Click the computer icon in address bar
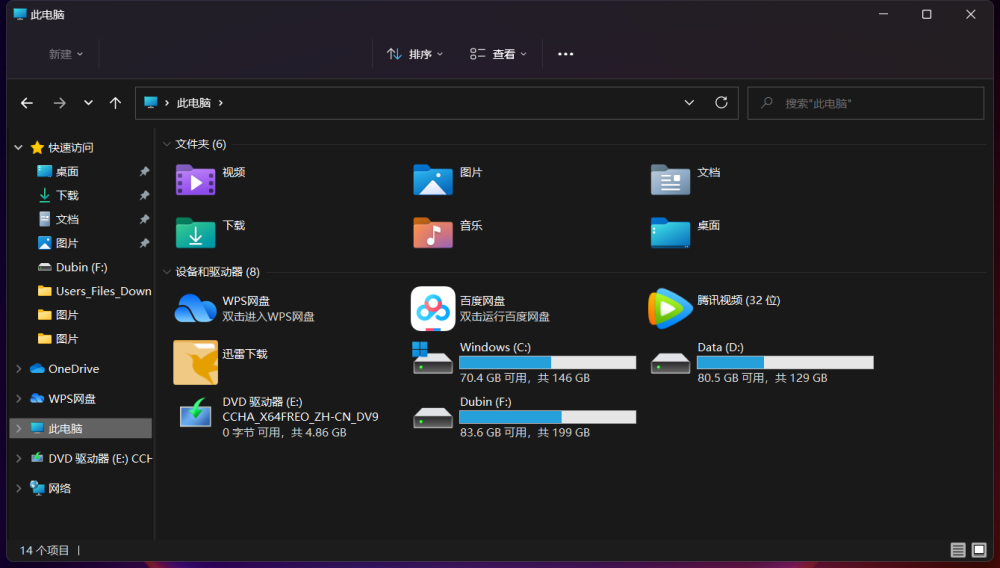 pos(151,103)
